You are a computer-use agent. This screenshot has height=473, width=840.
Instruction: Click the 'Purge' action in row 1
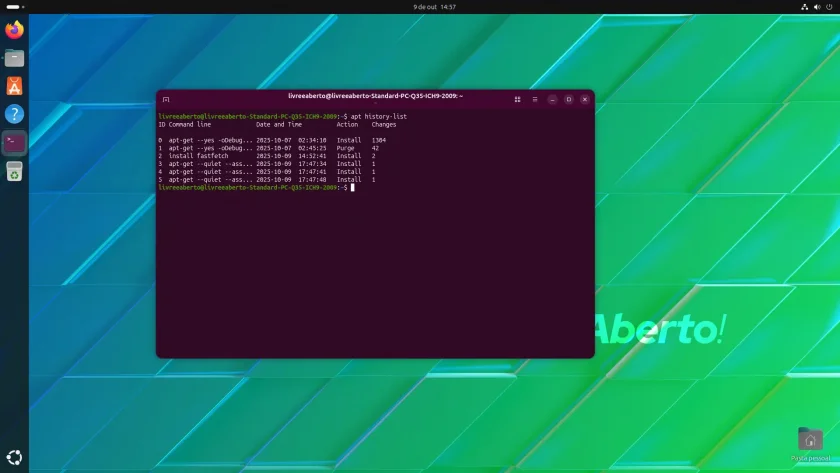coord(346,148)
